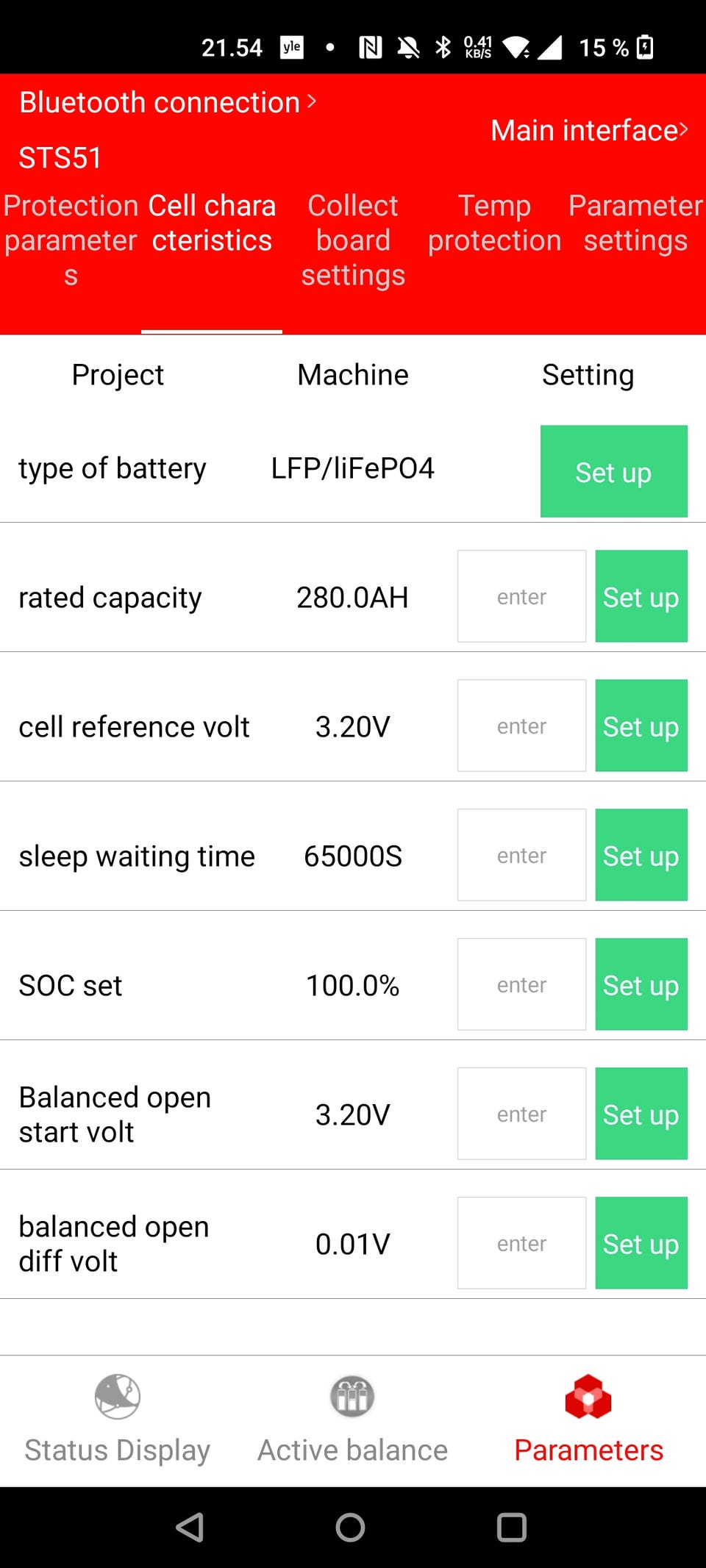706x1568 pixels.
Task: Open the Status Display globe icon
Action: tap(117, 1395)
